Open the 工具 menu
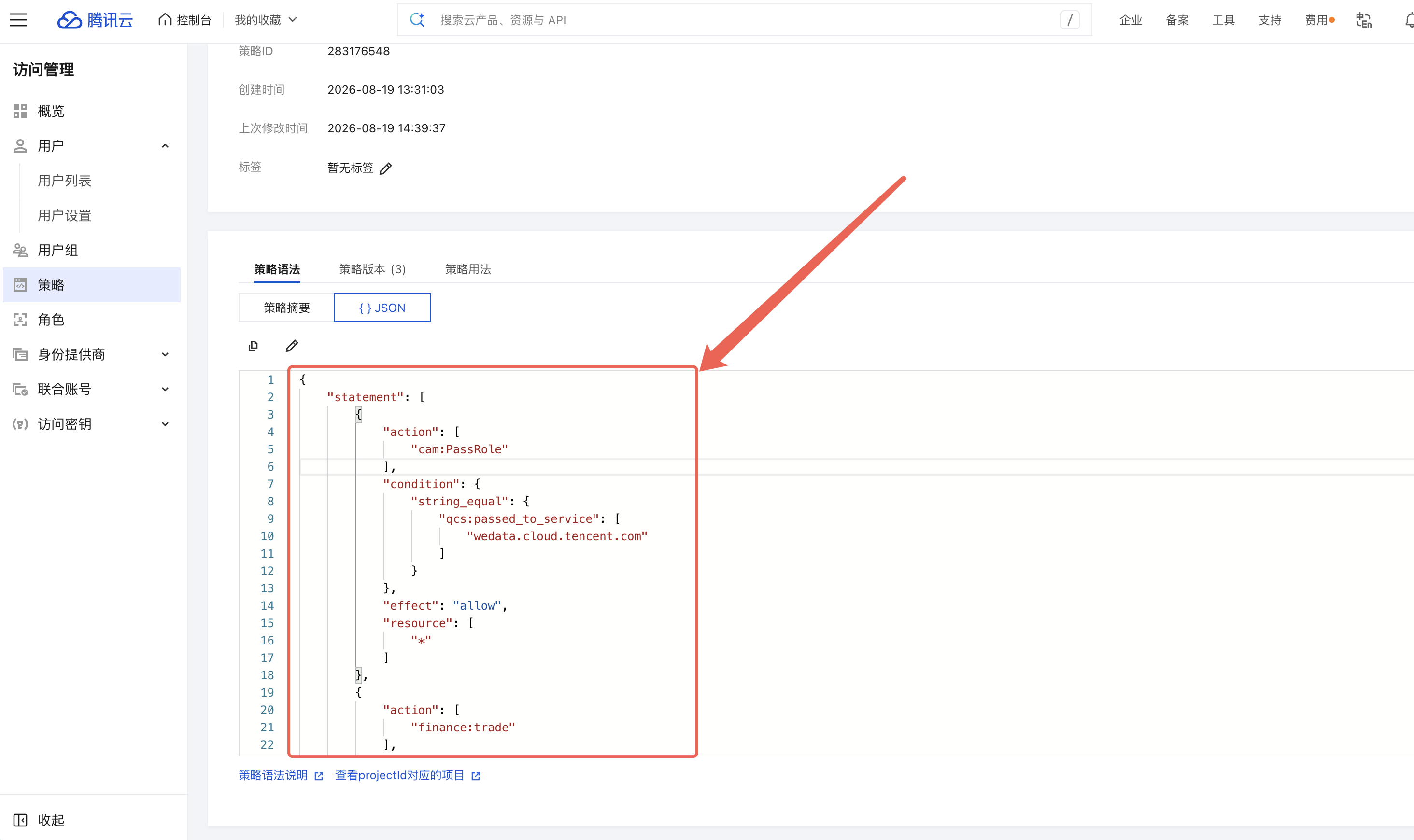This screenshot has width=1414, height=840. coord(1223,20)
